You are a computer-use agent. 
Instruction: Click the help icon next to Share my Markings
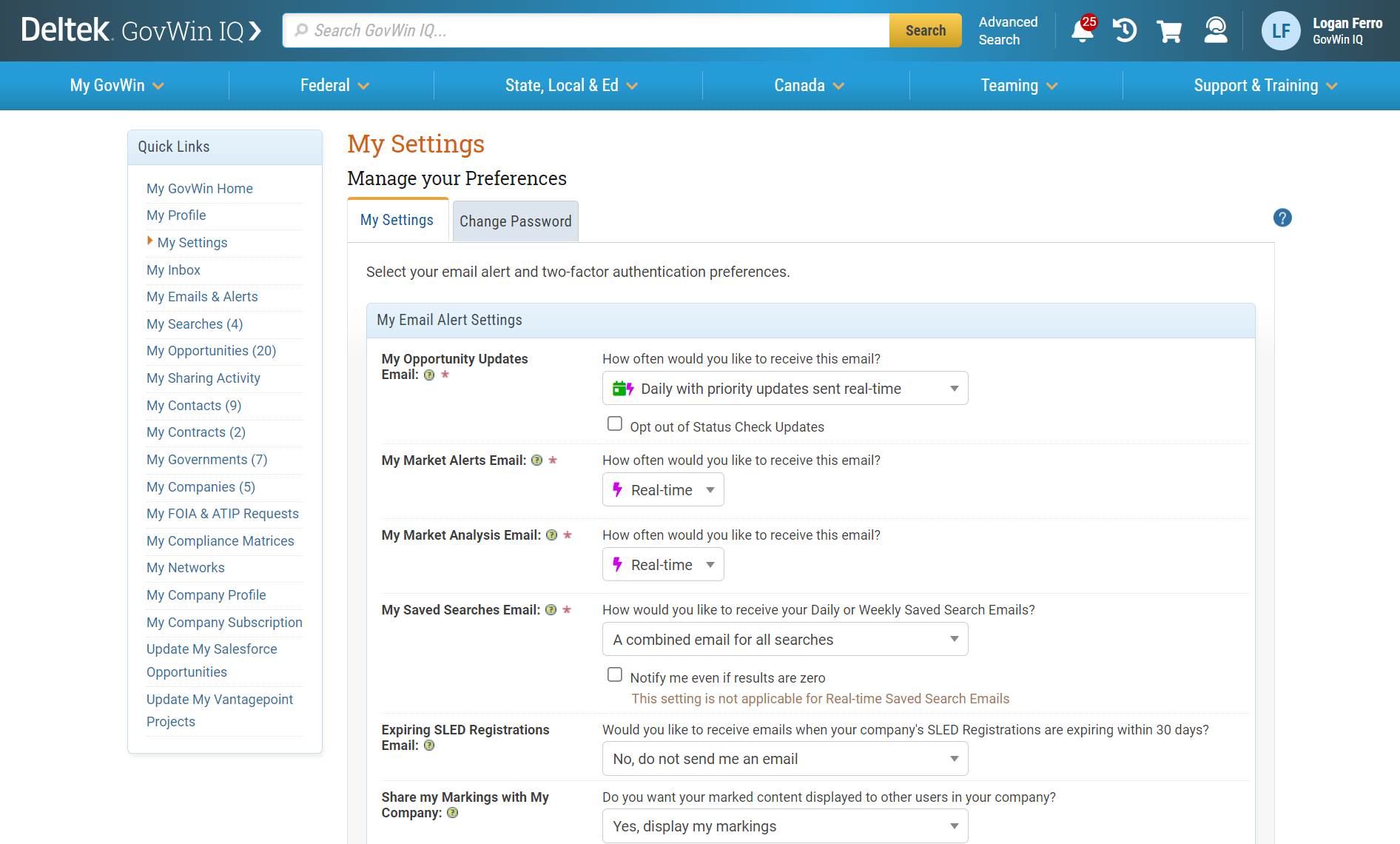452,813
